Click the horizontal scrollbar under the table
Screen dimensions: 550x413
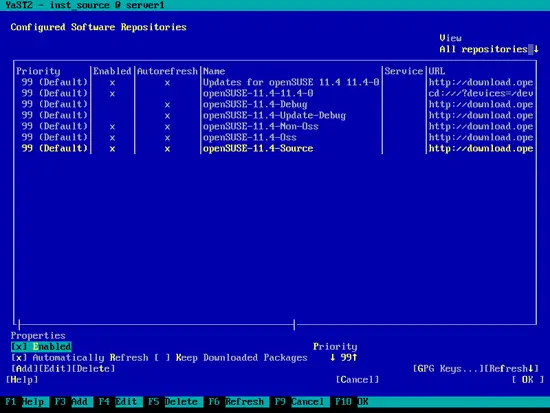(x=156, y=325)
